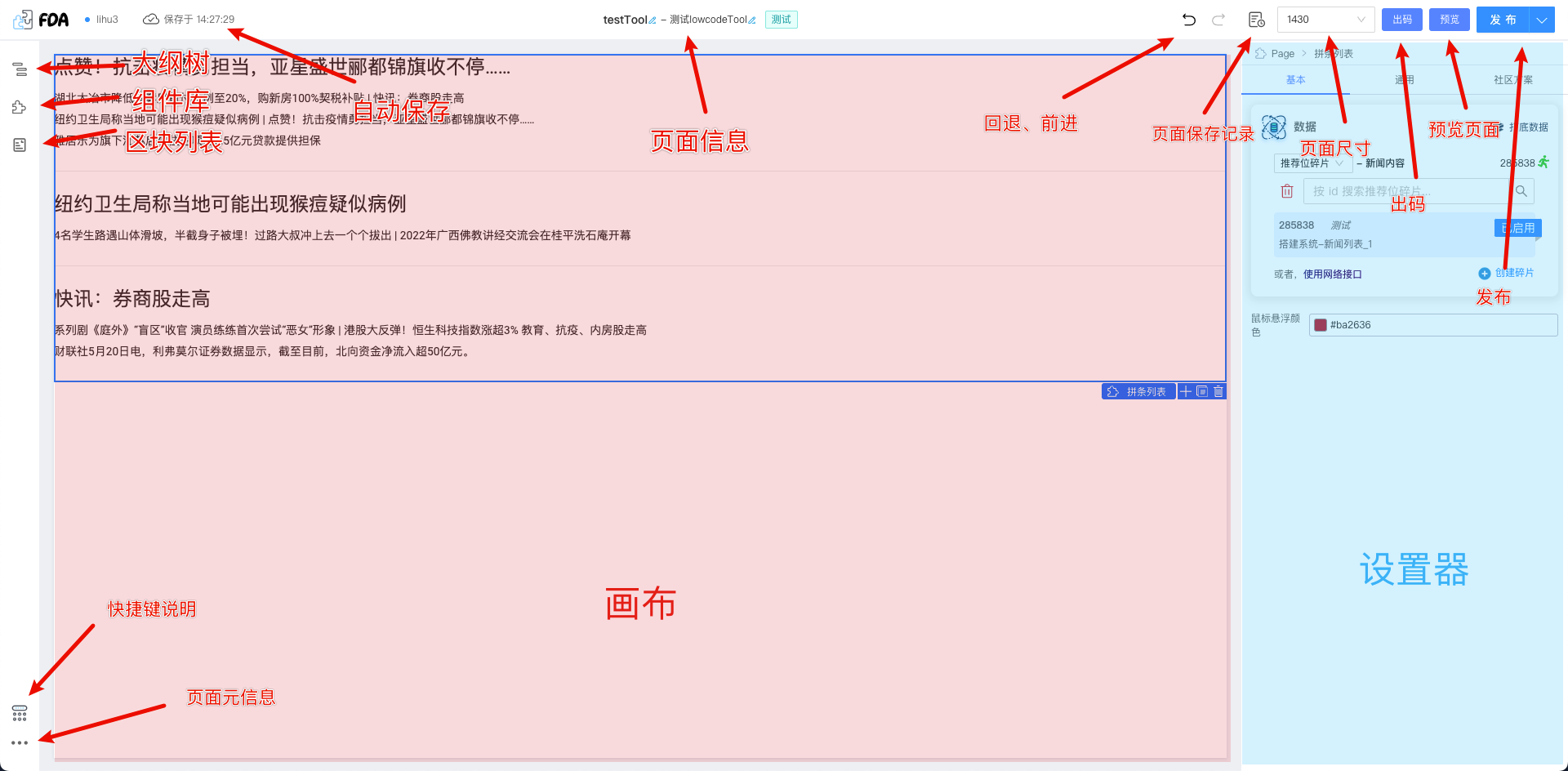Viewport: 1568px width, 771px height.
Task: Open the component library puzzle icon
Action: (20, 107)
